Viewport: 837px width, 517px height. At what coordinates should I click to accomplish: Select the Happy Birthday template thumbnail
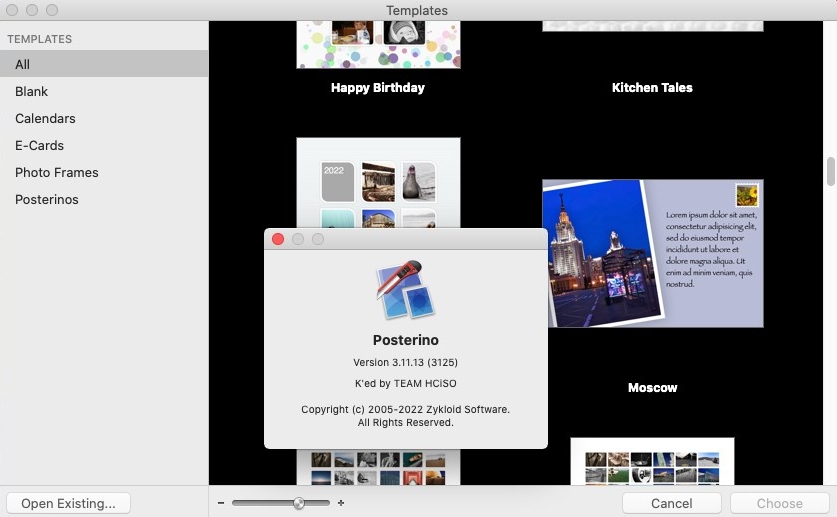(x=378, y=45)
